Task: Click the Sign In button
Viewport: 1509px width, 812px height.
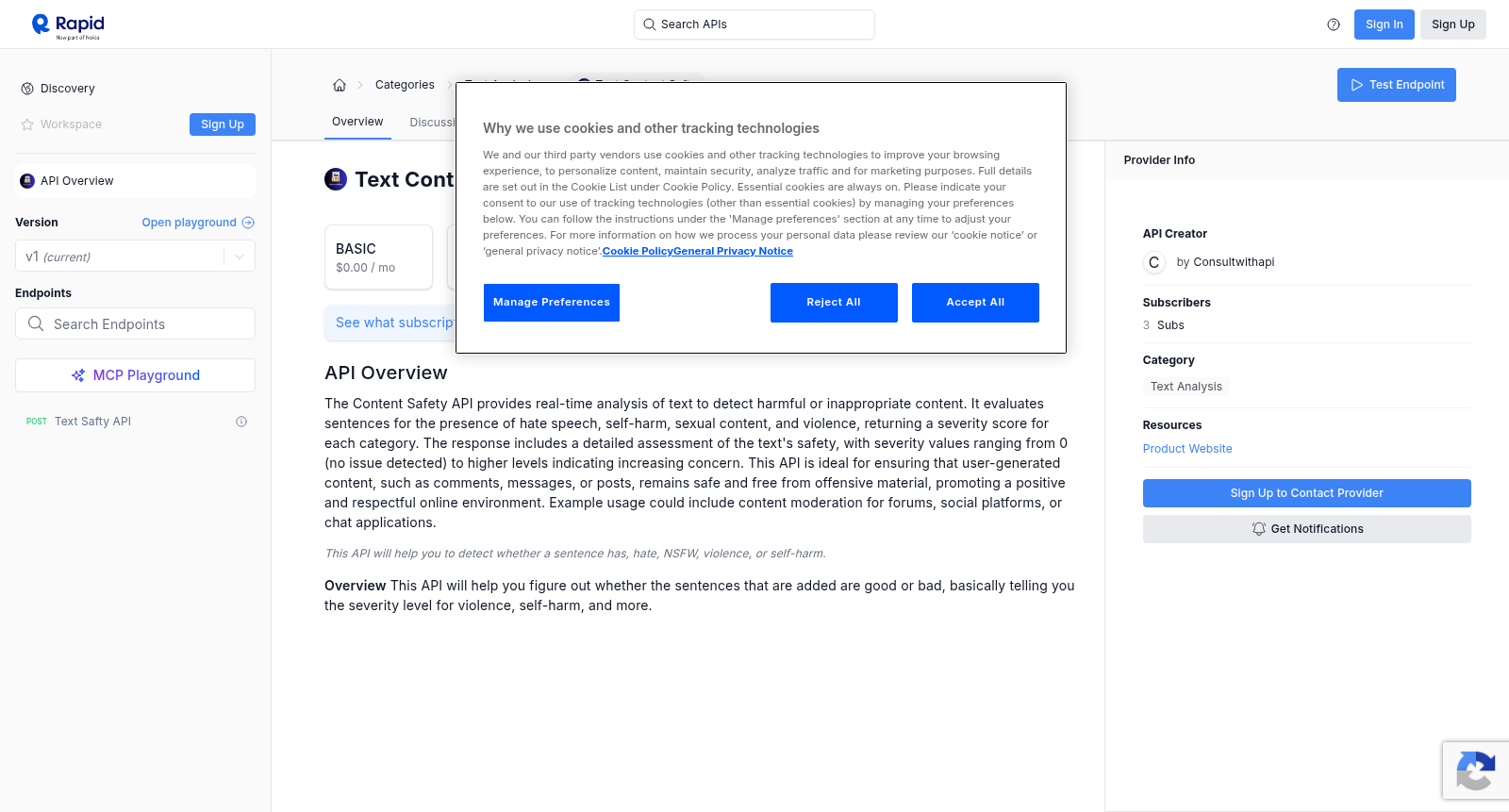Action: coord(1384,25)
